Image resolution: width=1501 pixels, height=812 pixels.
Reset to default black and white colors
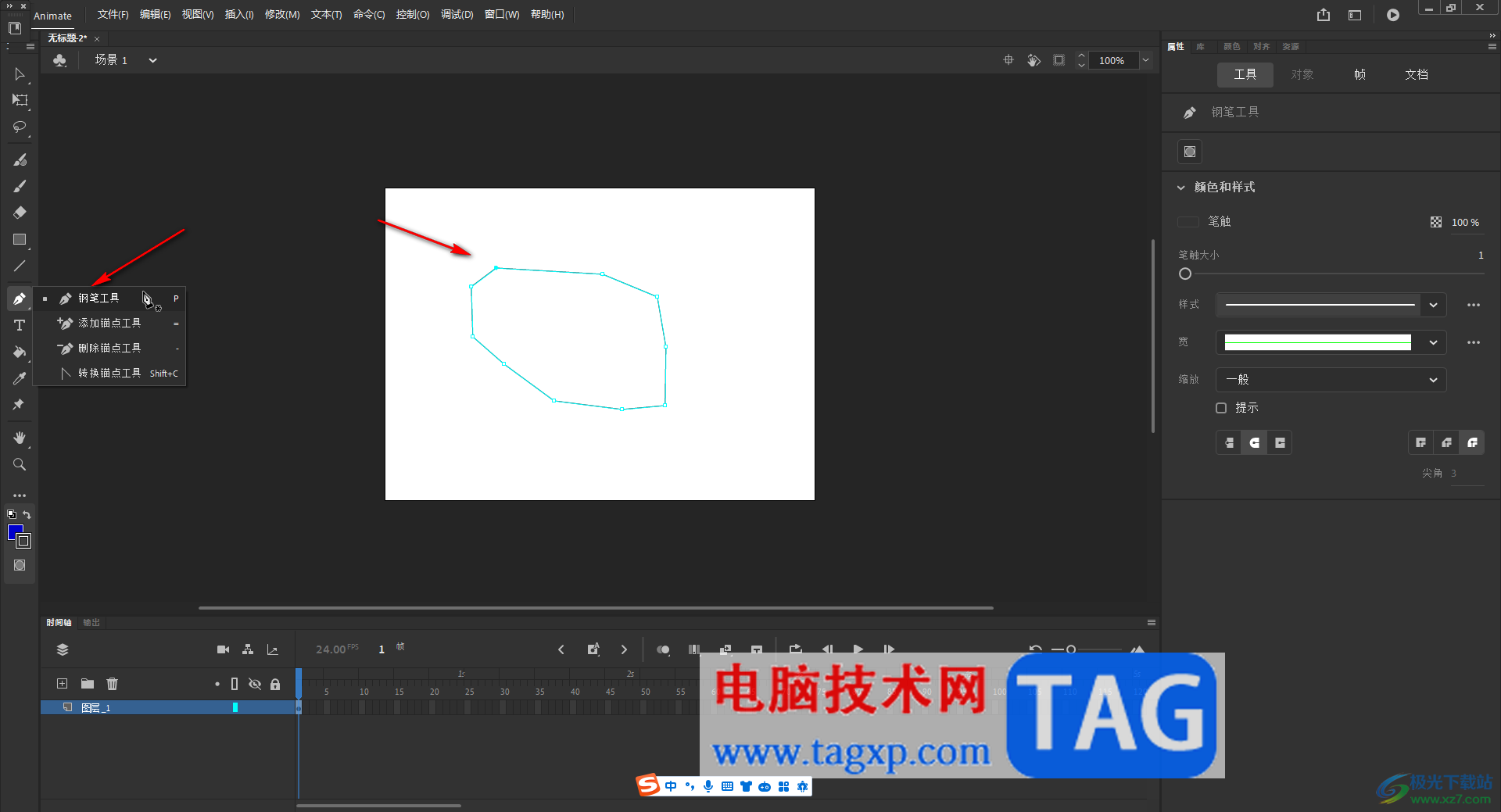[12, 514]
